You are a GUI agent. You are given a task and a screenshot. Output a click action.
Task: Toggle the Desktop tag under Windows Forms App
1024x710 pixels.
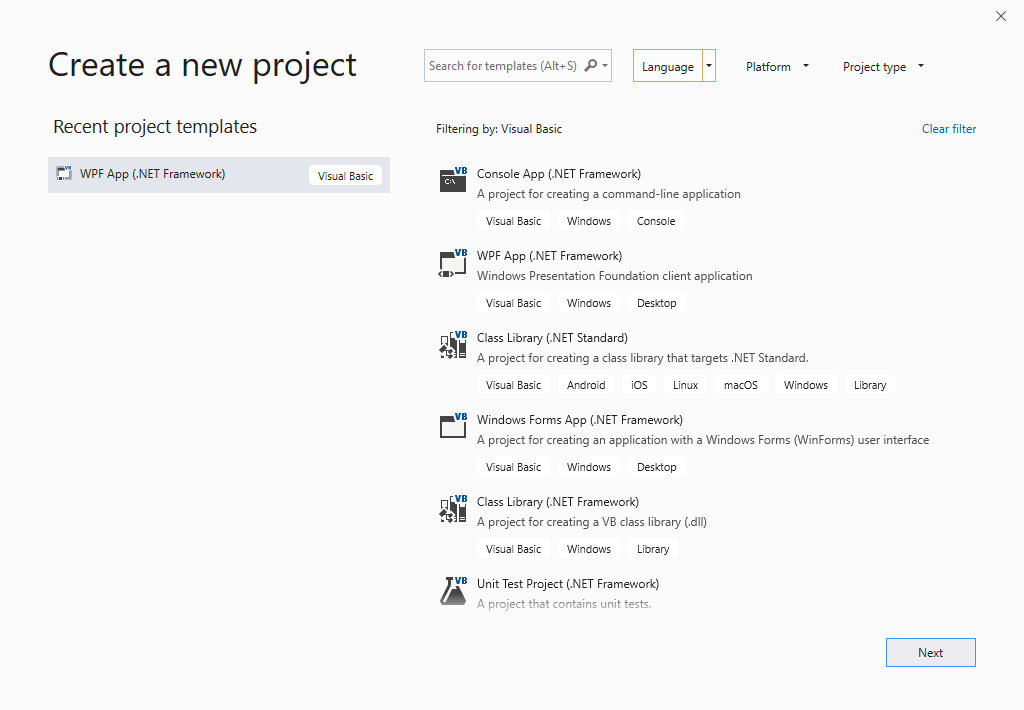tap(656, 466)
